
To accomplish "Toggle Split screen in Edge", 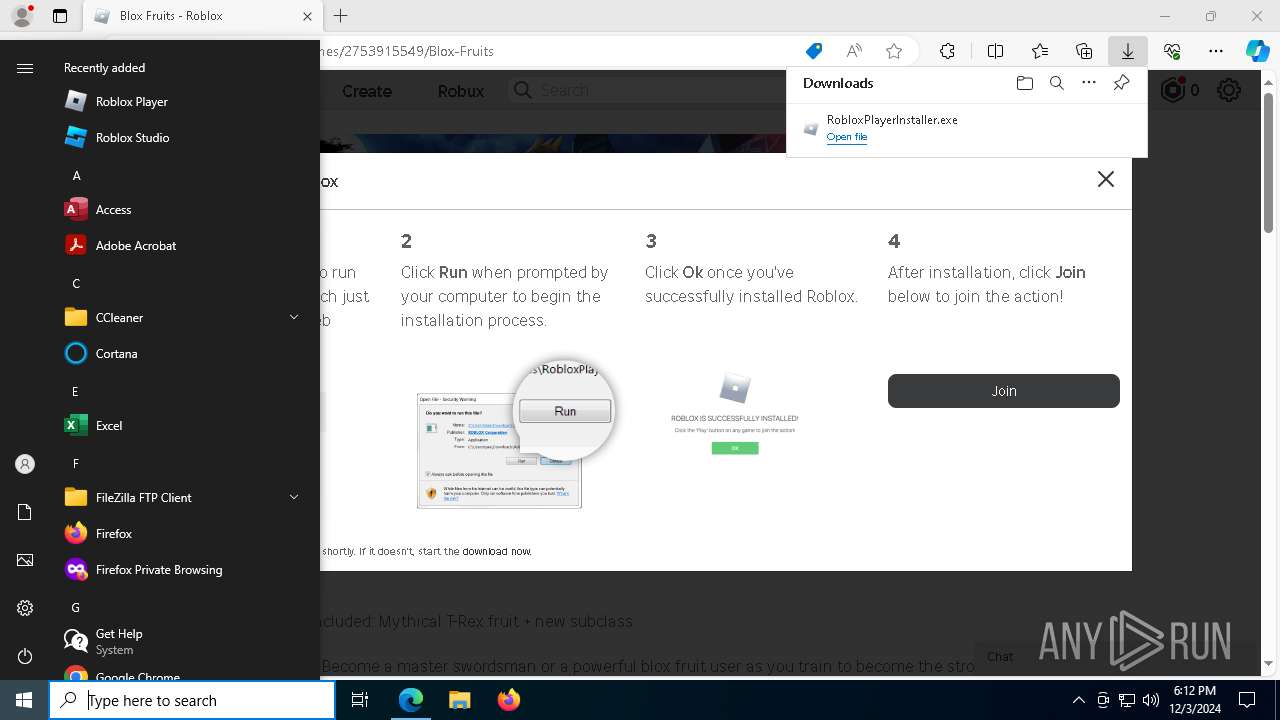I will [995, 51].
